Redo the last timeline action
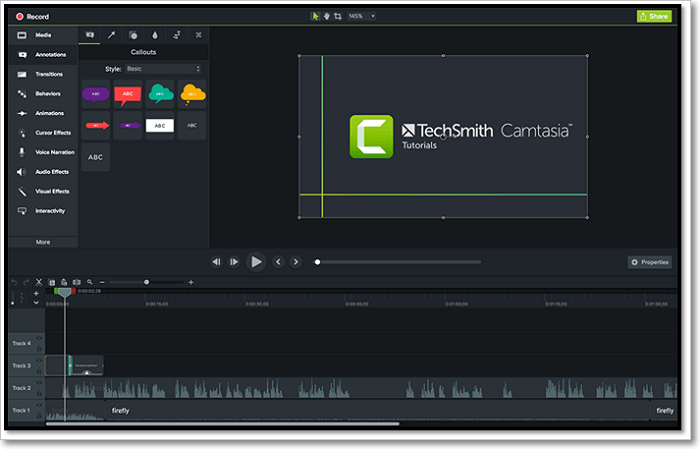This screenshot has height=449, width=700. pyautogui.click(x=26, y=282)
